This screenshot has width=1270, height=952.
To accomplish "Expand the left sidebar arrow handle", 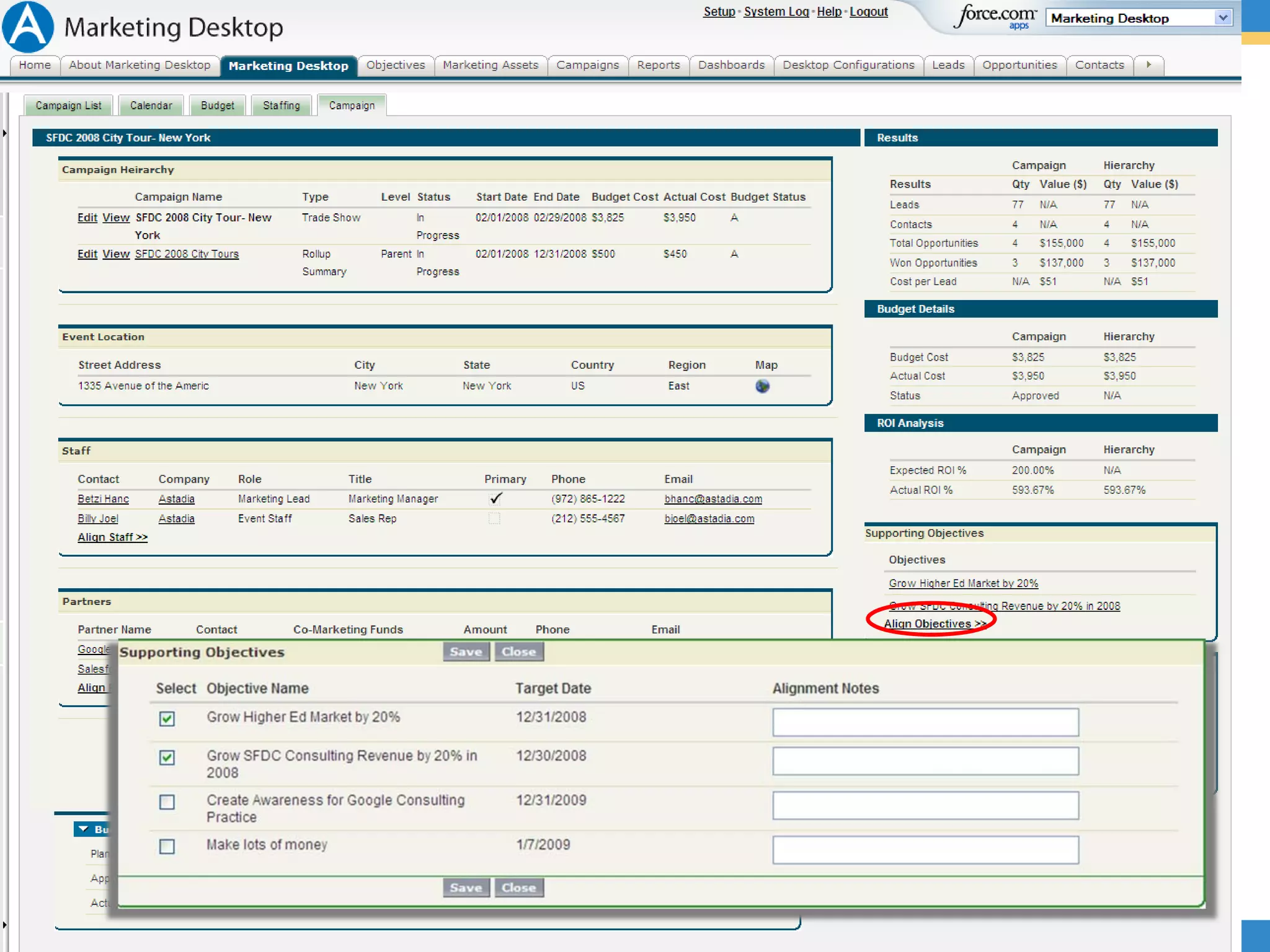I will point(5,133).
